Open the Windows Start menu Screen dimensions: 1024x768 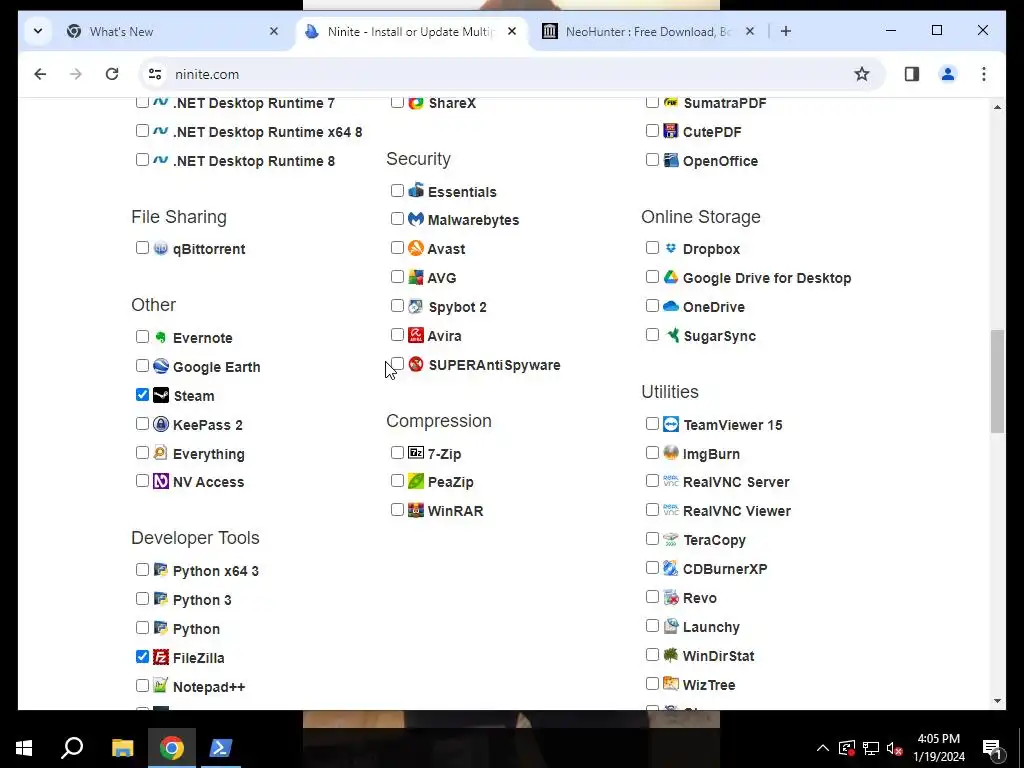click(x=24, y=748)
